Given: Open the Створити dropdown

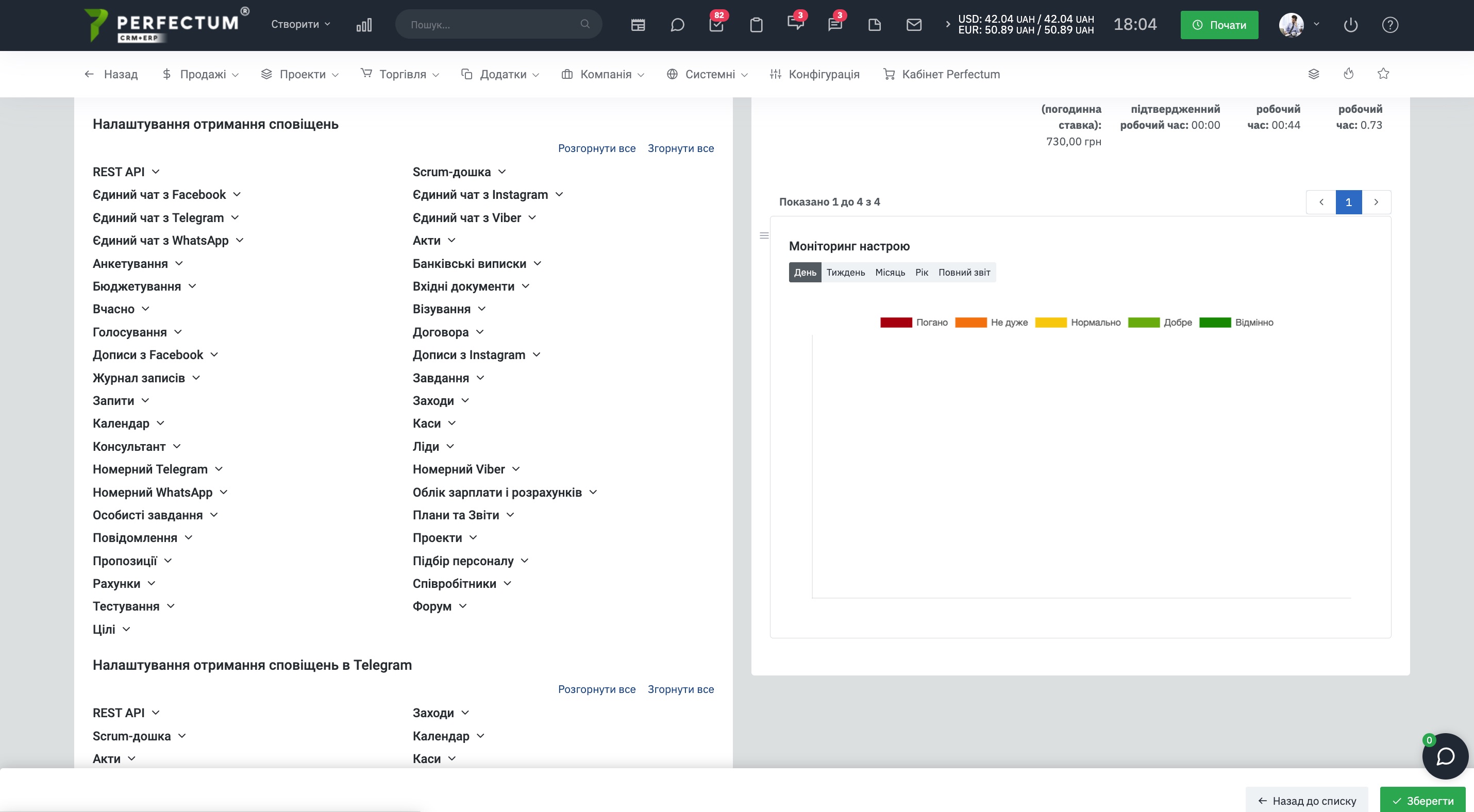Looking at the screenshot, I should [300, 24].
